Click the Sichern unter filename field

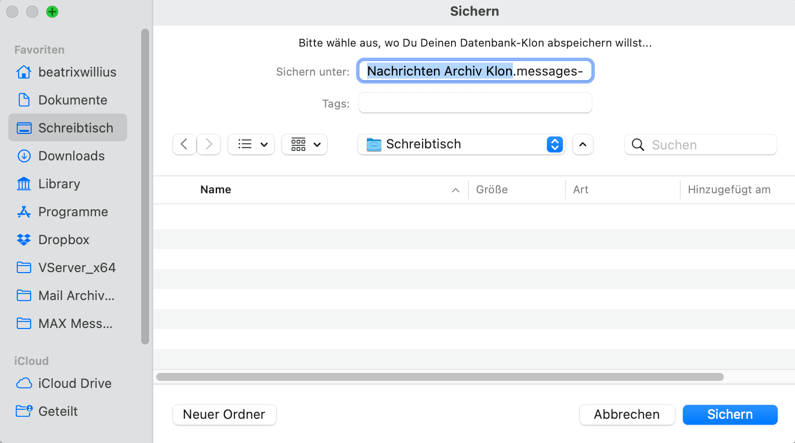475,71
